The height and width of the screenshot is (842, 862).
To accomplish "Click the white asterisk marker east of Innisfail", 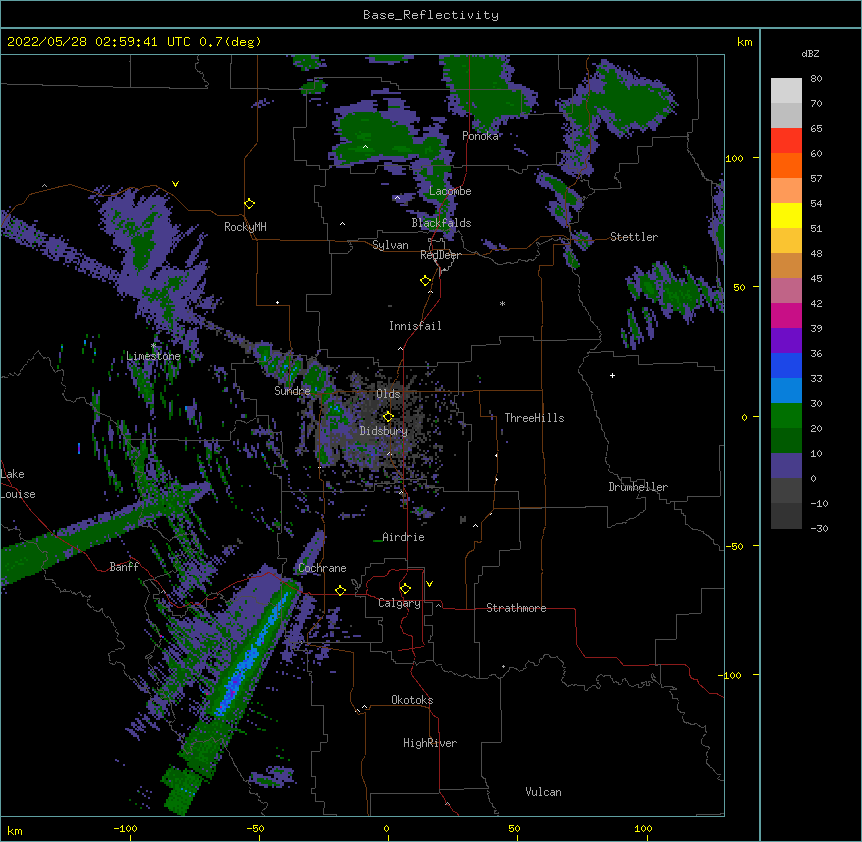I will point(502,303).
